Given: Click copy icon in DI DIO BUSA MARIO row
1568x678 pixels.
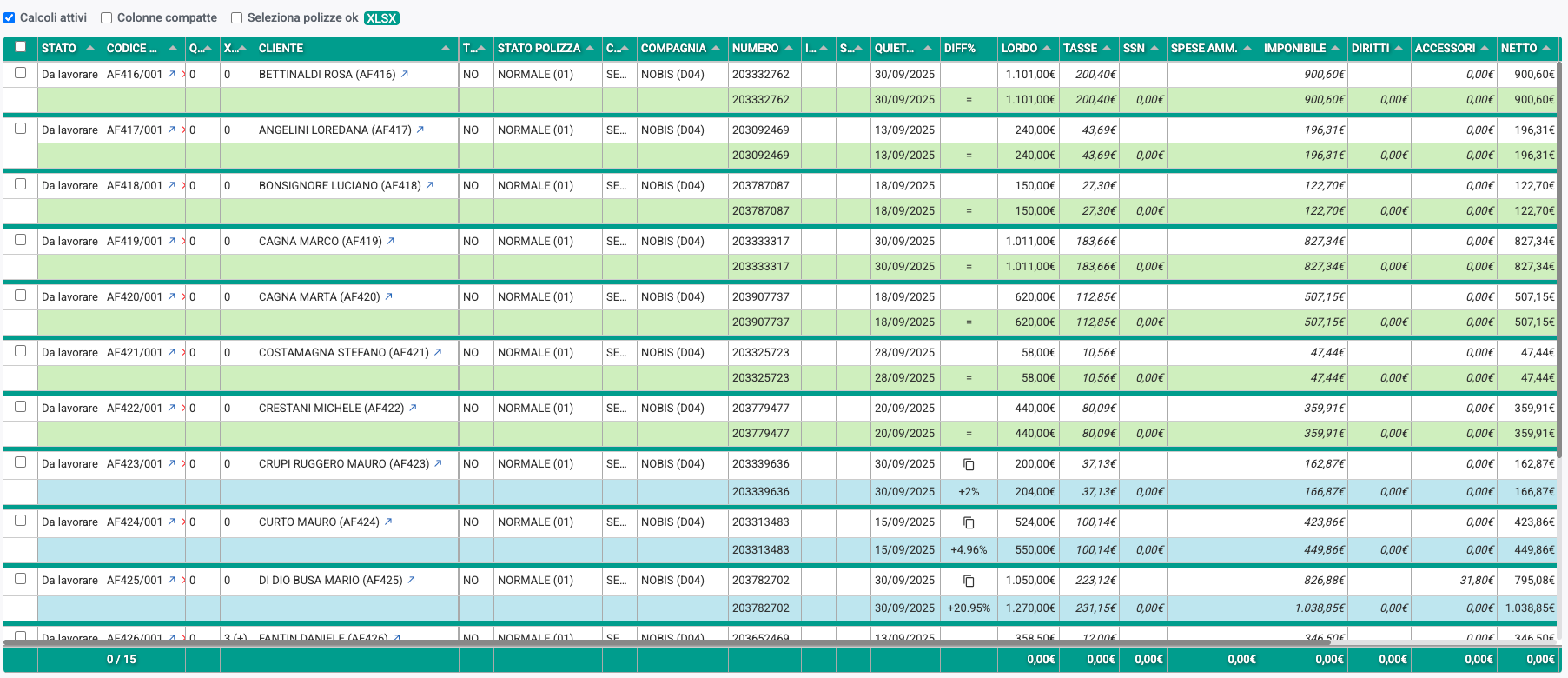Looking at the screenshot, I should click(969, 581).
